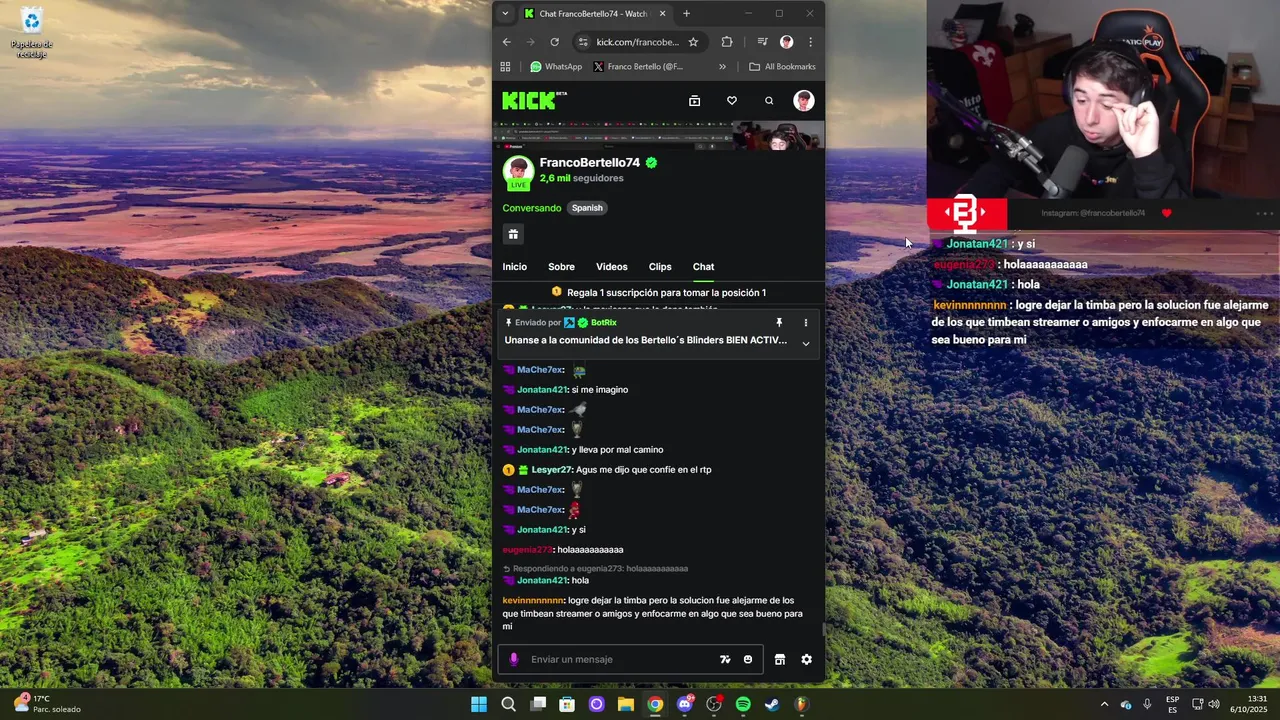Open the emoji picker
The image size is (1280, 720).
coord(748,659)
